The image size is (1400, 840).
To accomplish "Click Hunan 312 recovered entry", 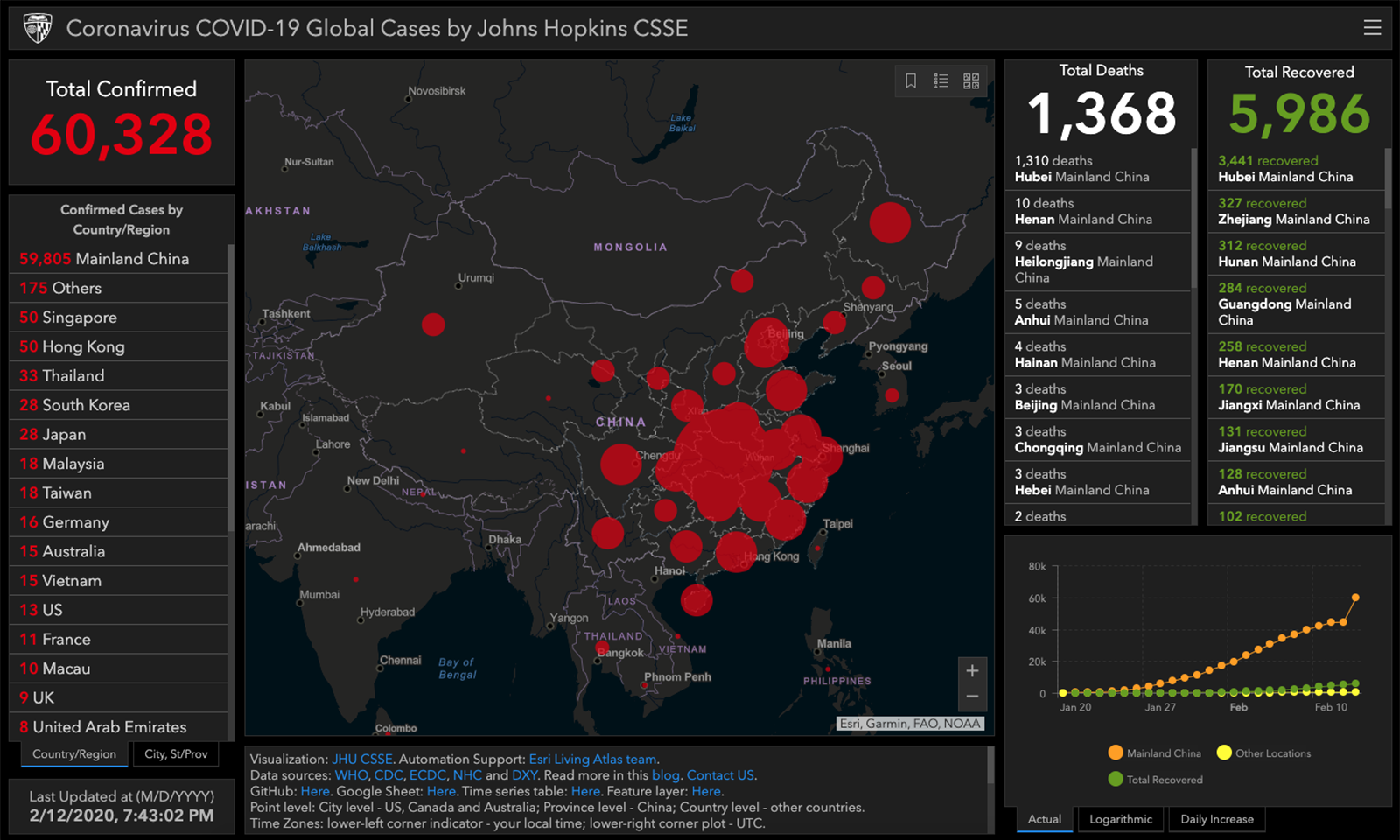I will click(1297, 254).
